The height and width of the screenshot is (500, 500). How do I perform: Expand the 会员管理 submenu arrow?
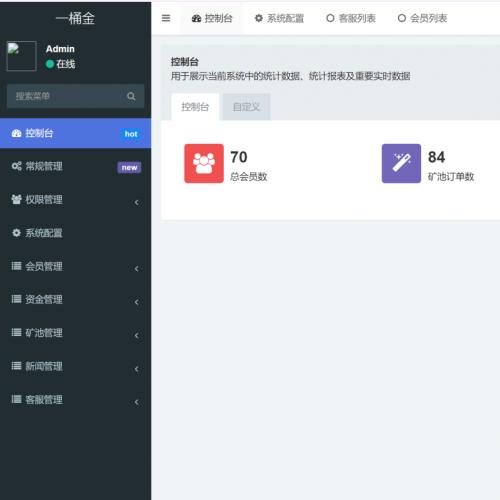click(x=137, y=269)
